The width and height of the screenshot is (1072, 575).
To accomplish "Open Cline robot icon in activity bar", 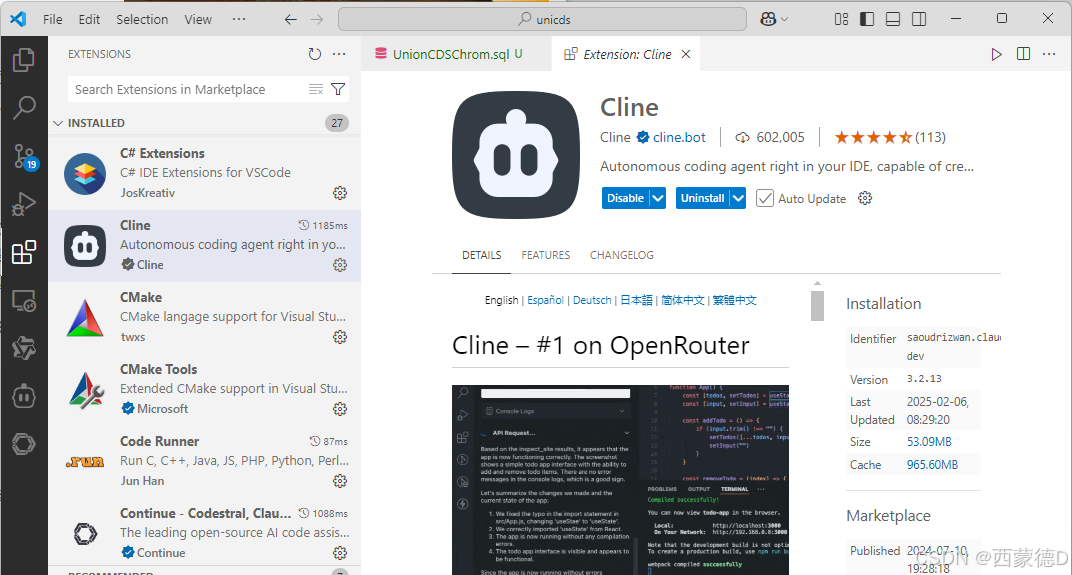I will pyautogui.click(x=24, y=396).
